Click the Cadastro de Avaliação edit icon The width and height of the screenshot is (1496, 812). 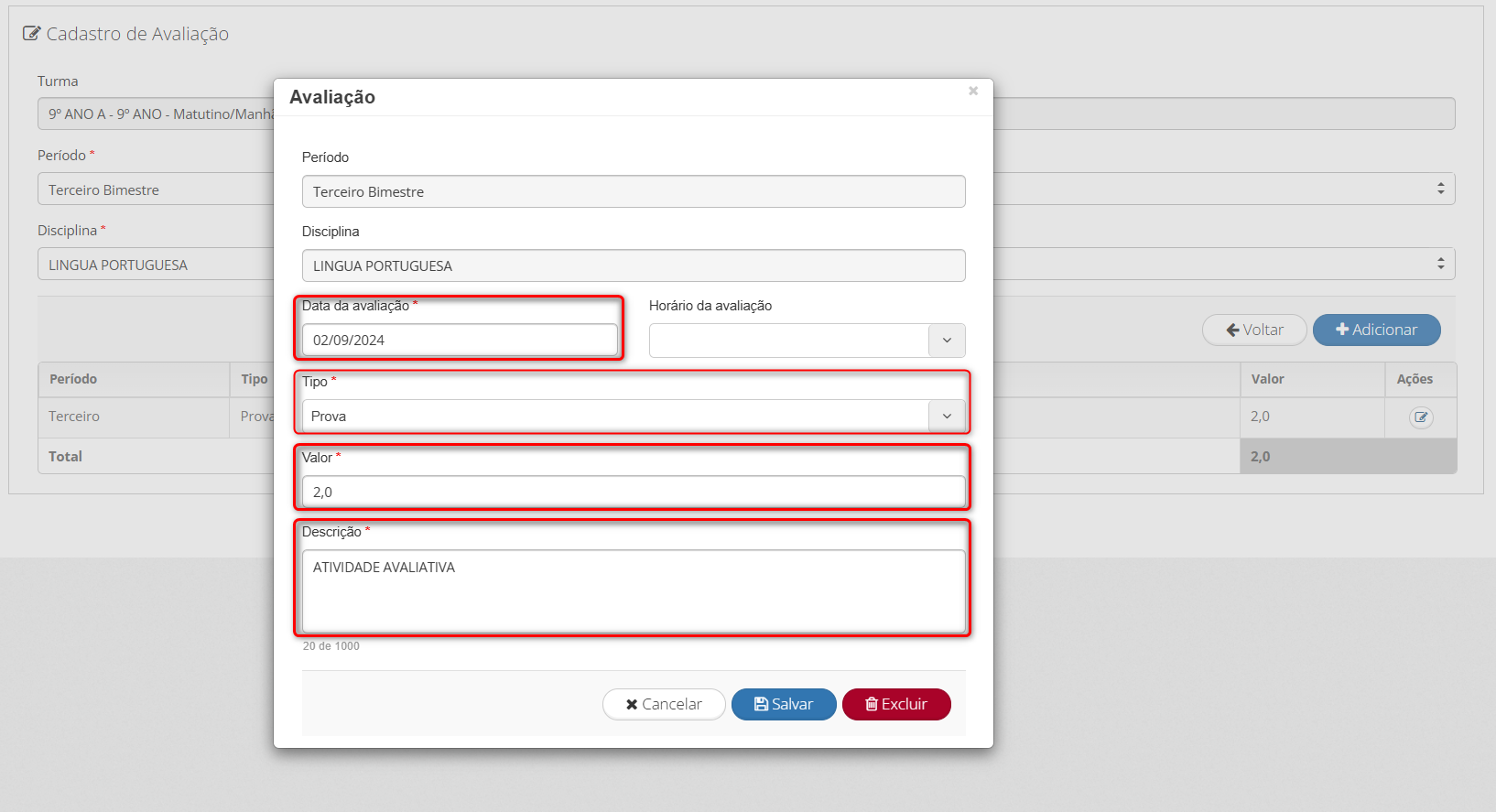pyautogui.click(x=32, y=34)
